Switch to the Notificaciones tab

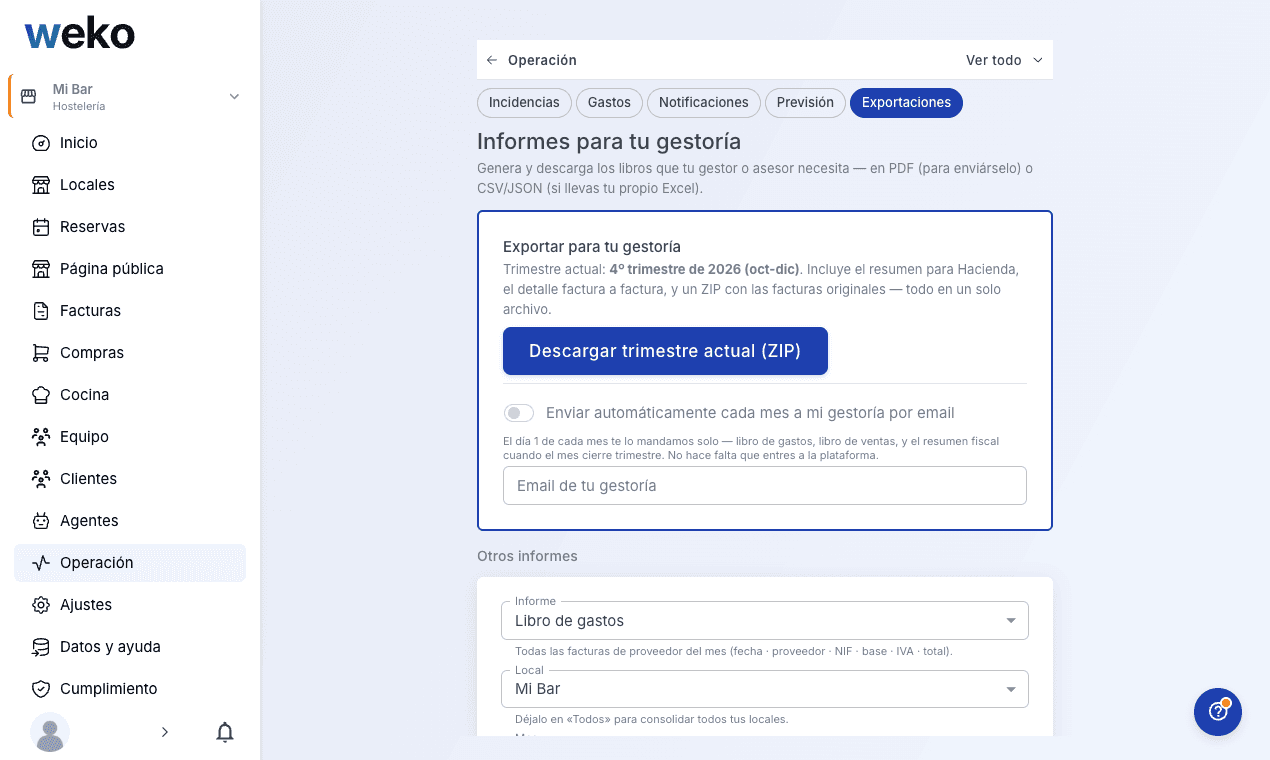point(704,103)
